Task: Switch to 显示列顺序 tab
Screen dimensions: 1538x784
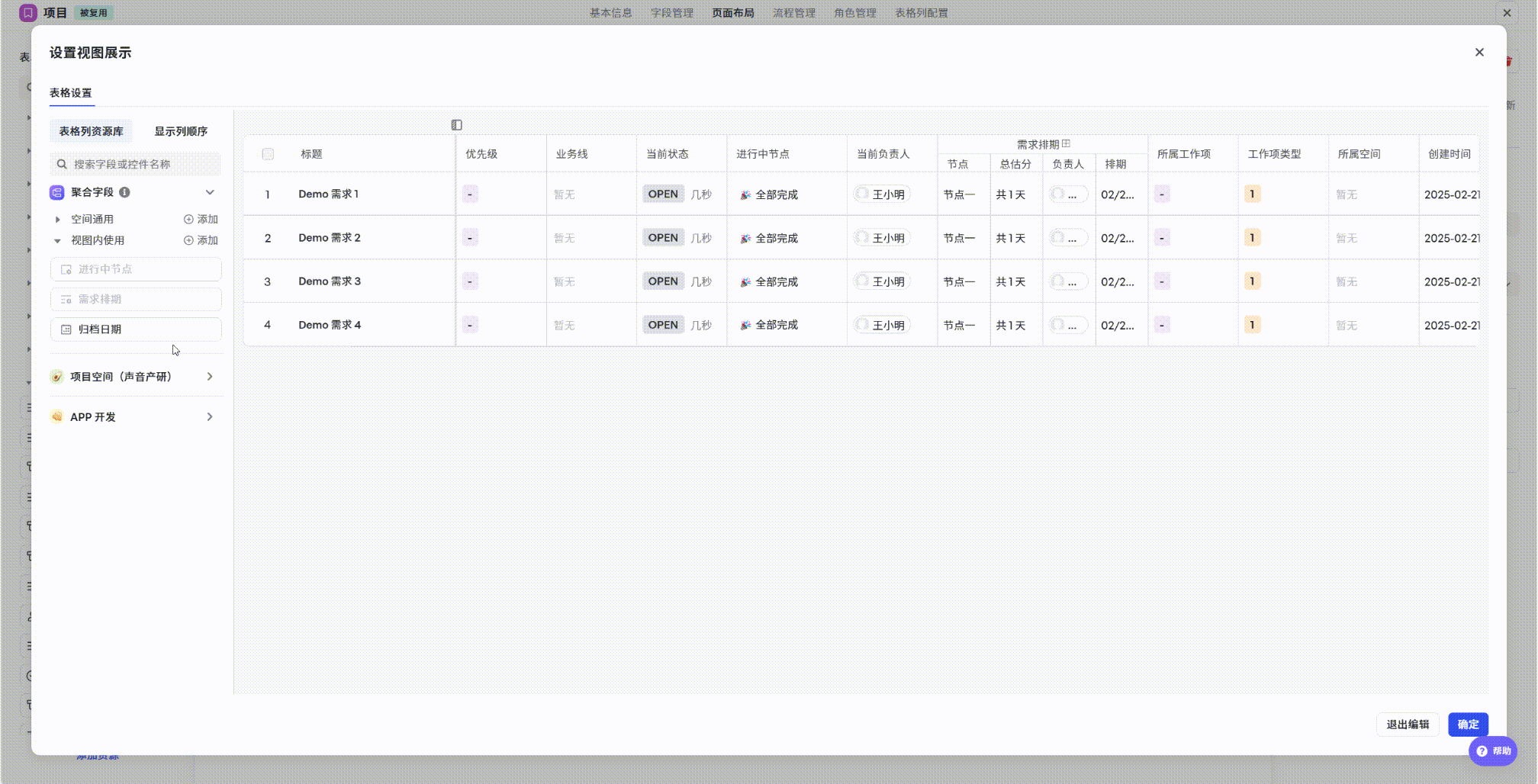Action: click(181, 131)
